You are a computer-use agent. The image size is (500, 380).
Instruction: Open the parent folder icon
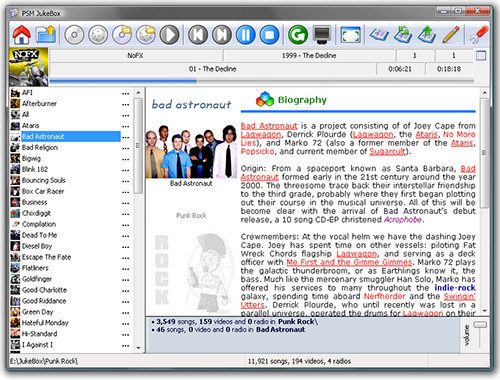click(46, 35)
